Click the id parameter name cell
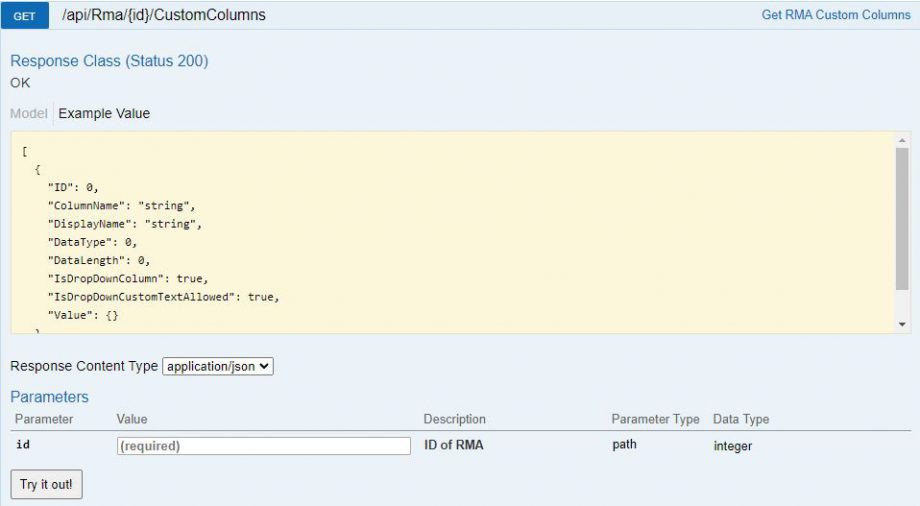 point(23,444)
